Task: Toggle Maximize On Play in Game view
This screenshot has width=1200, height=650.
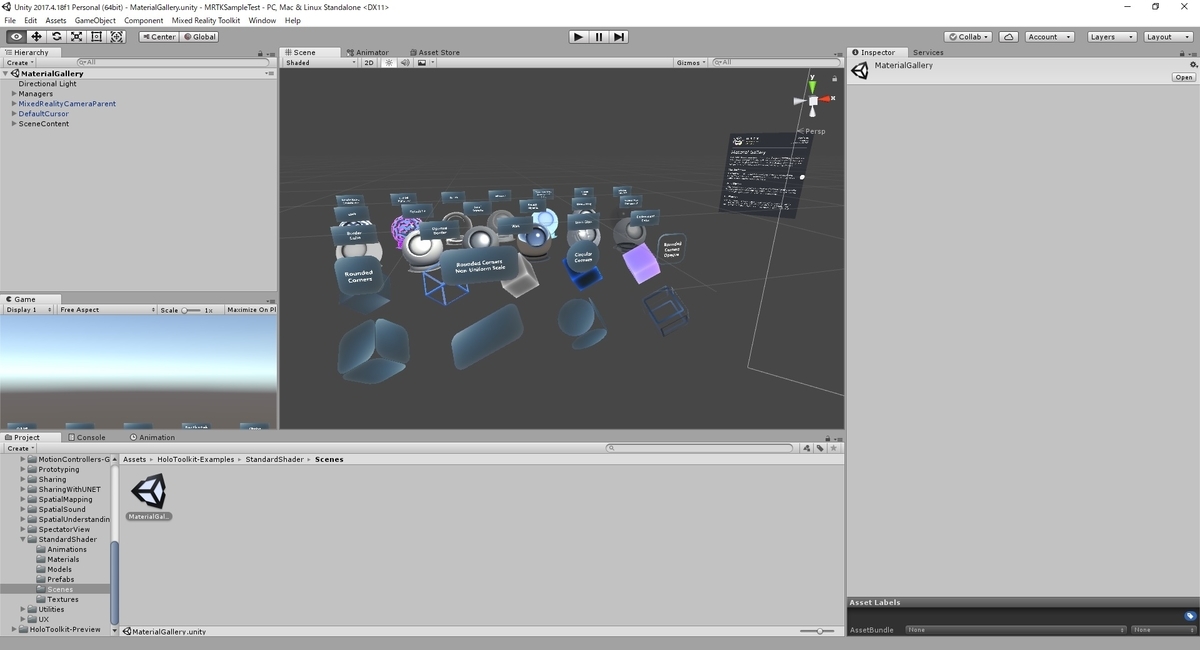Action: click(250, 310)
